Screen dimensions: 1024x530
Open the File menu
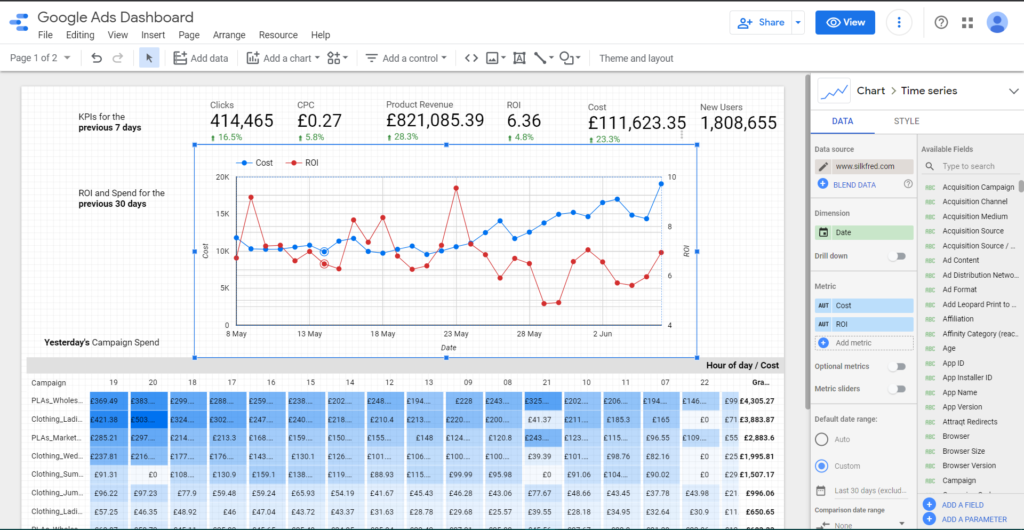click(x=45, y=35)
